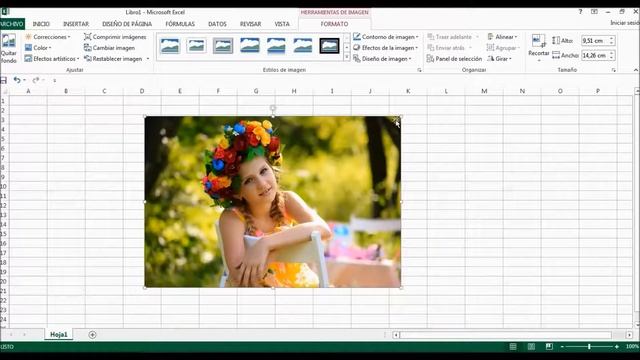Open Contorno de imagen dropdown

pyautogui.click(x=386, y=37)
